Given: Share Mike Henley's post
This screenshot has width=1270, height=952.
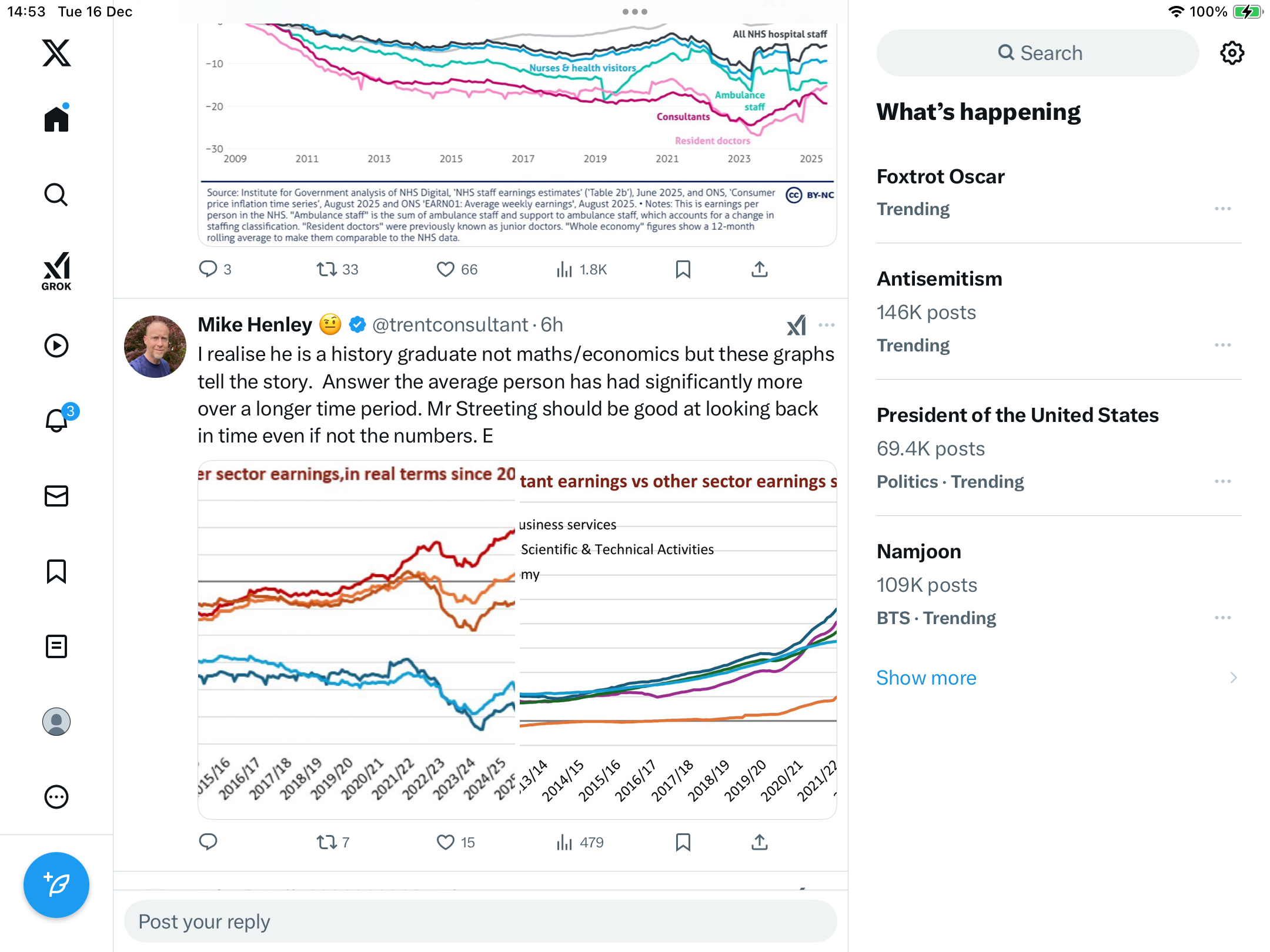Looking at the screenshot, I should point(760,842).
